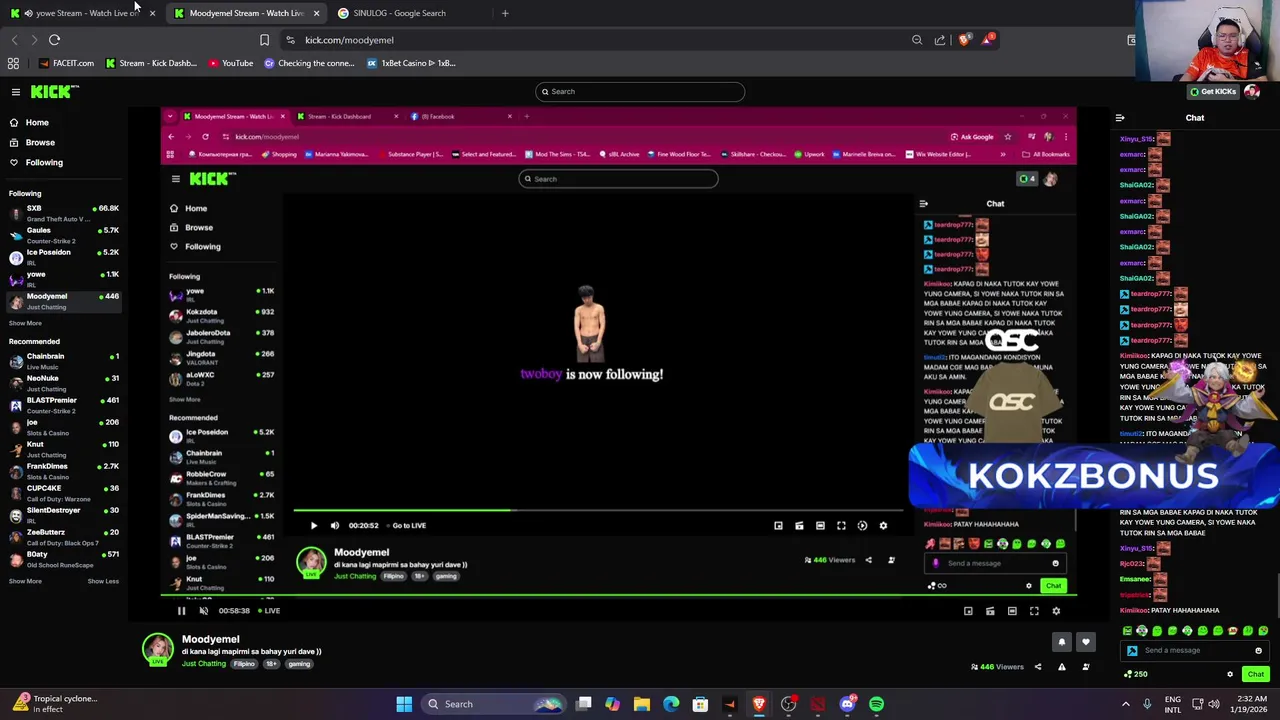Open the FACEIT.com bookmark

[66, 63]
